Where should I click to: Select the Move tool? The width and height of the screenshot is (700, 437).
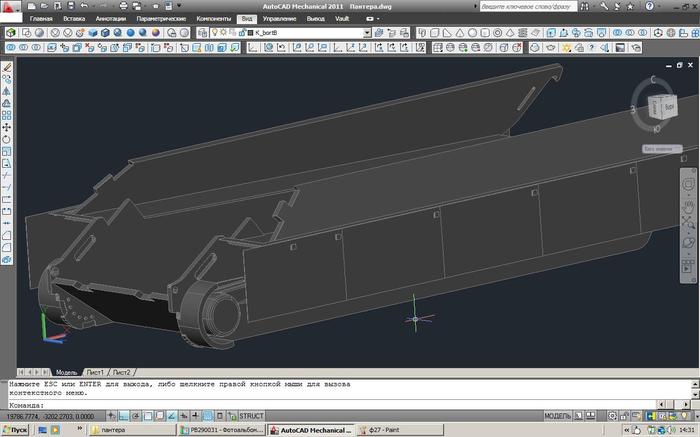(7, 128)
